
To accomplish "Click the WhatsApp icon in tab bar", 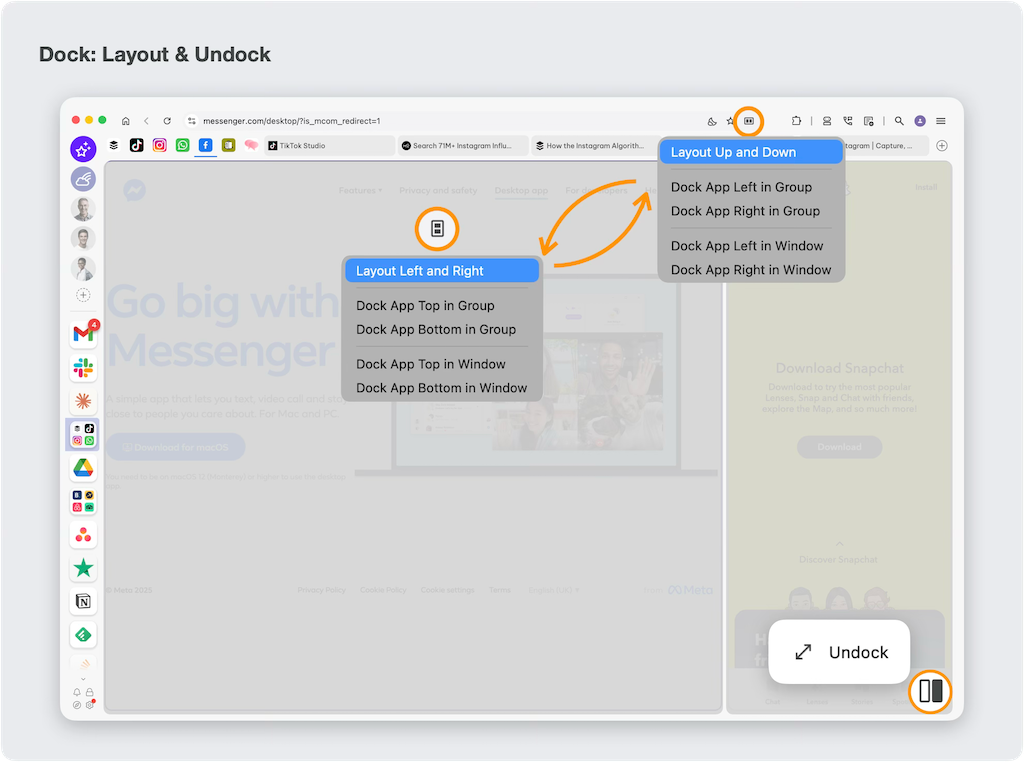I will [x=182, y=145].
